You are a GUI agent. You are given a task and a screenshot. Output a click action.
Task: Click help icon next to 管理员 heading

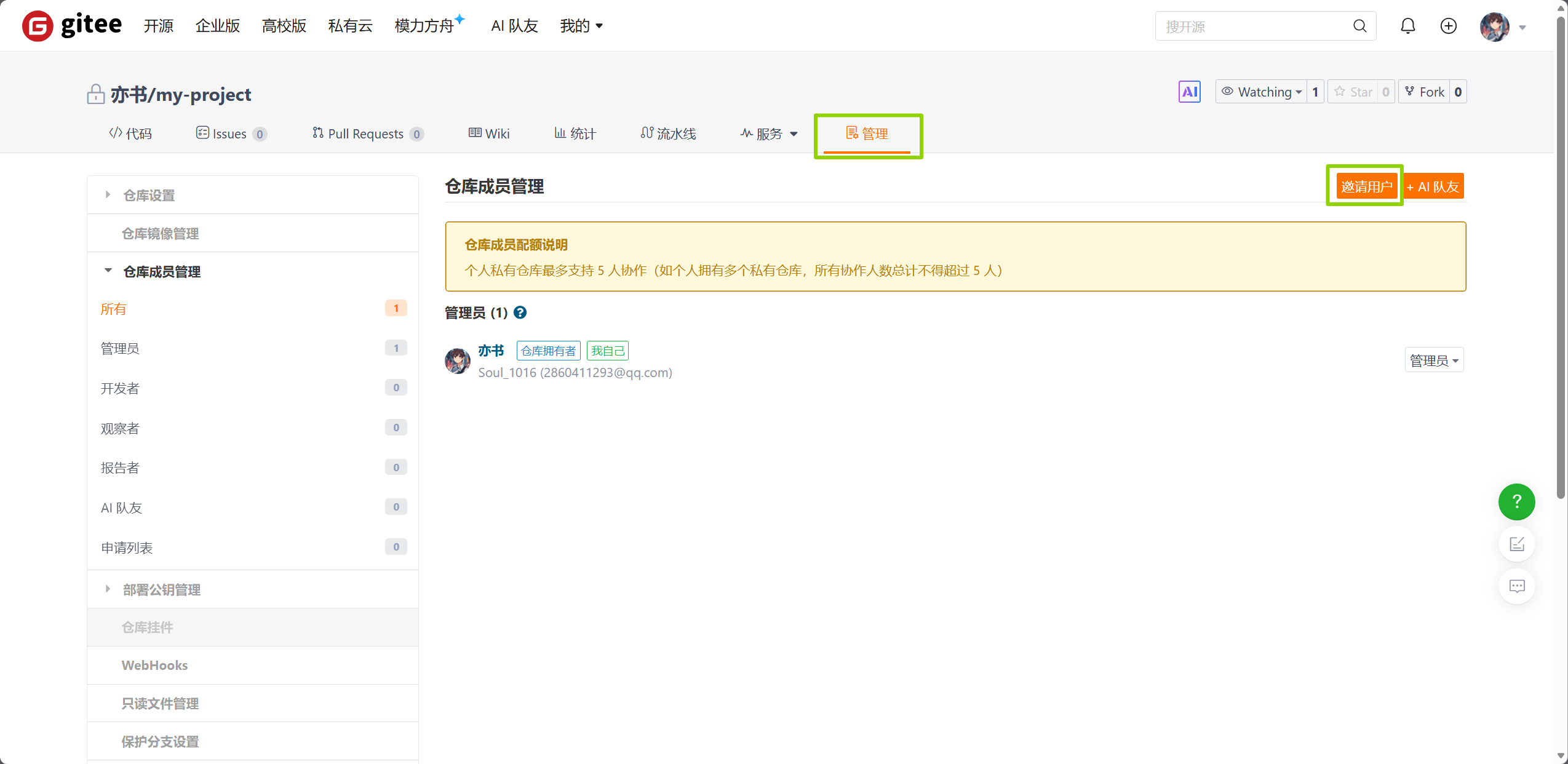(520, 313)
